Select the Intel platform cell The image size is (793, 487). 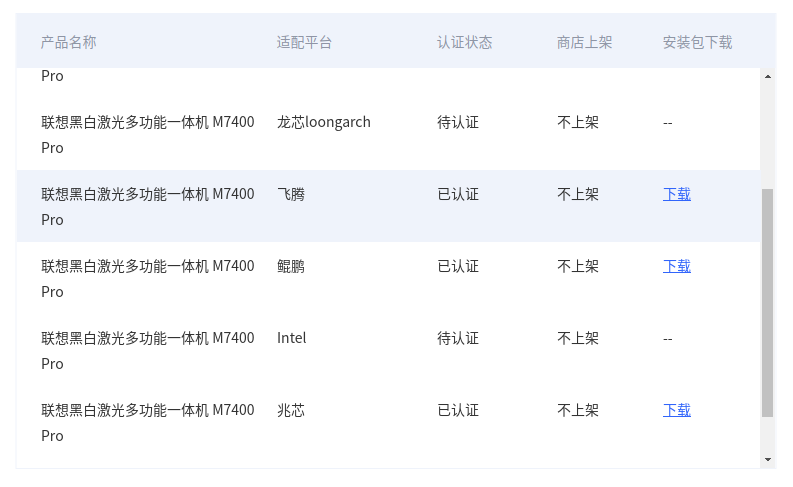[x=292, y=338]
